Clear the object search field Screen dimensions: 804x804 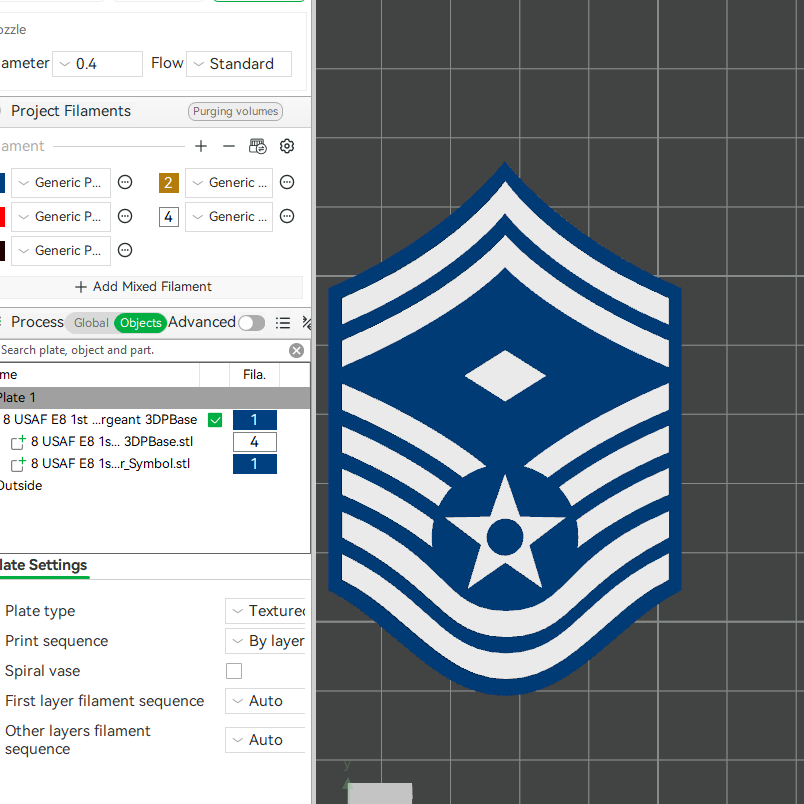click(296, 350)
